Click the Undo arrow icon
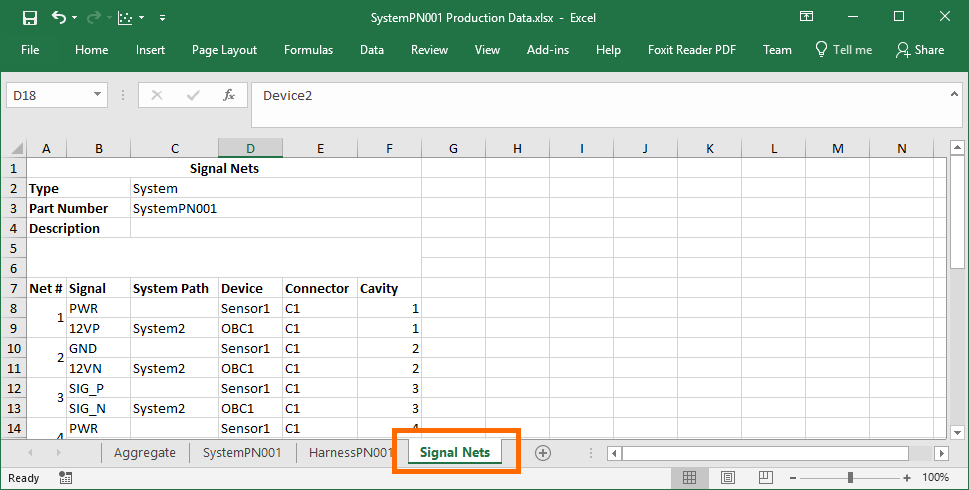Viewport: 969px width, 490px height. pos(58,17)
